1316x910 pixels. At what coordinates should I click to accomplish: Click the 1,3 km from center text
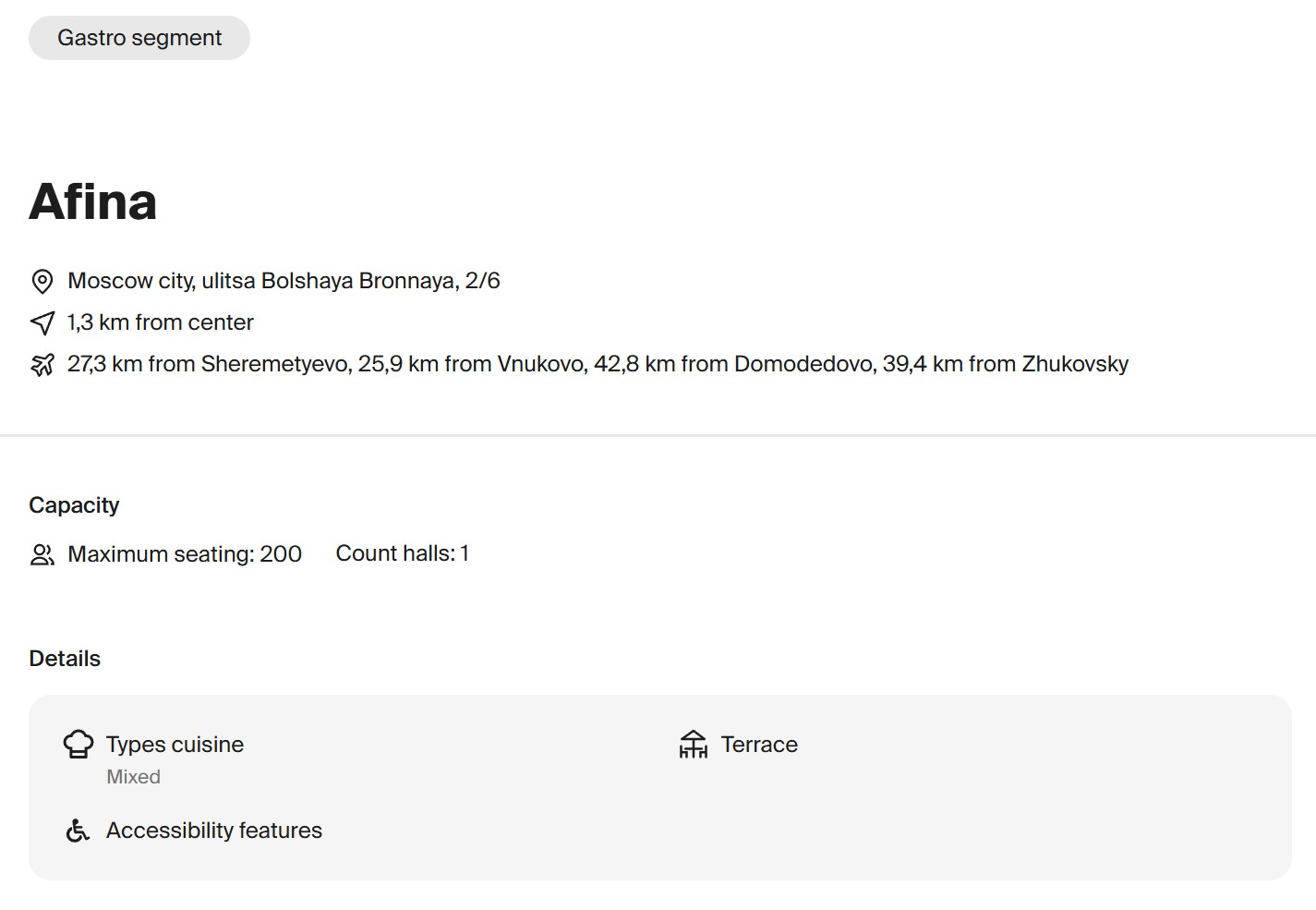[x=160, y=322]
